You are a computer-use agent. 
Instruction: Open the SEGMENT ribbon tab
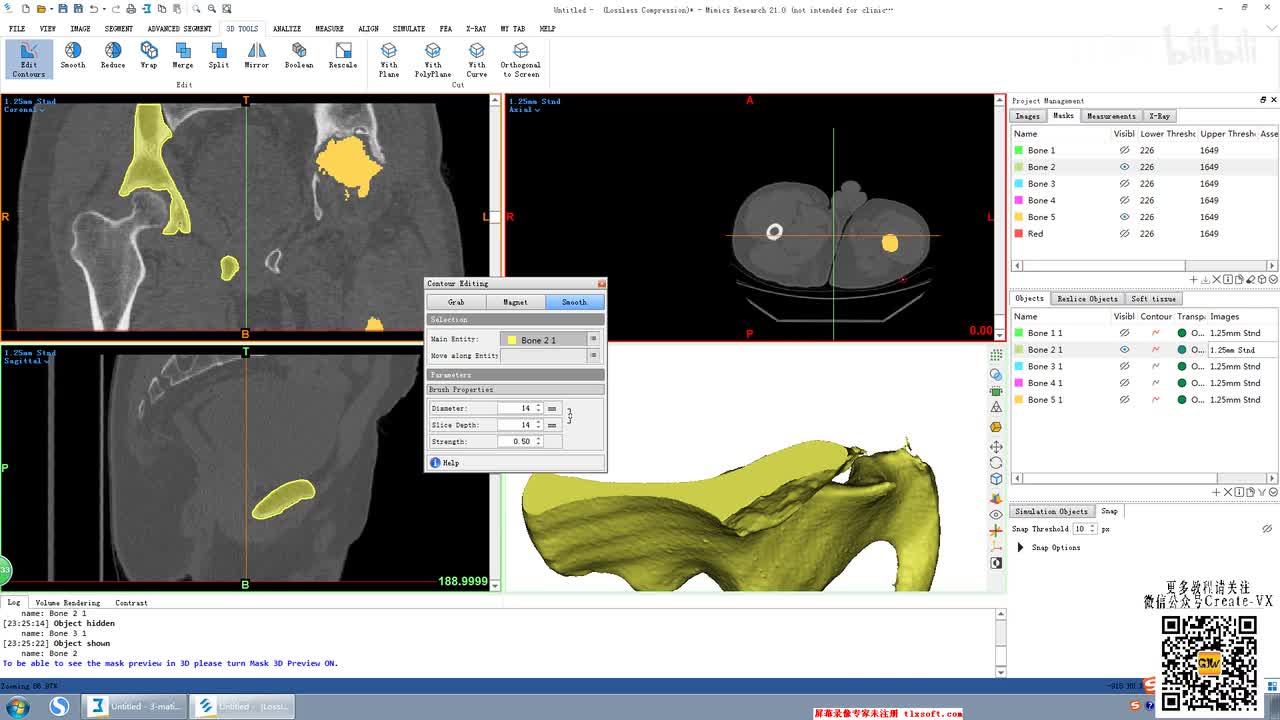(118, 29)
